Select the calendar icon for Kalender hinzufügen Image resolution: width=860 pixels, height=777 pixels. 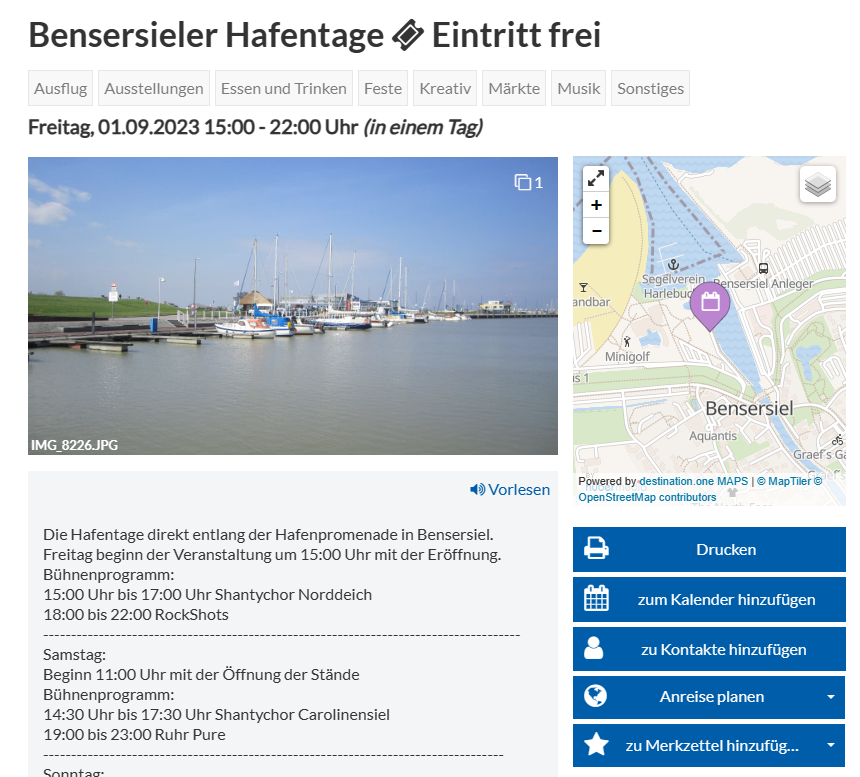[x=597, y=598]
